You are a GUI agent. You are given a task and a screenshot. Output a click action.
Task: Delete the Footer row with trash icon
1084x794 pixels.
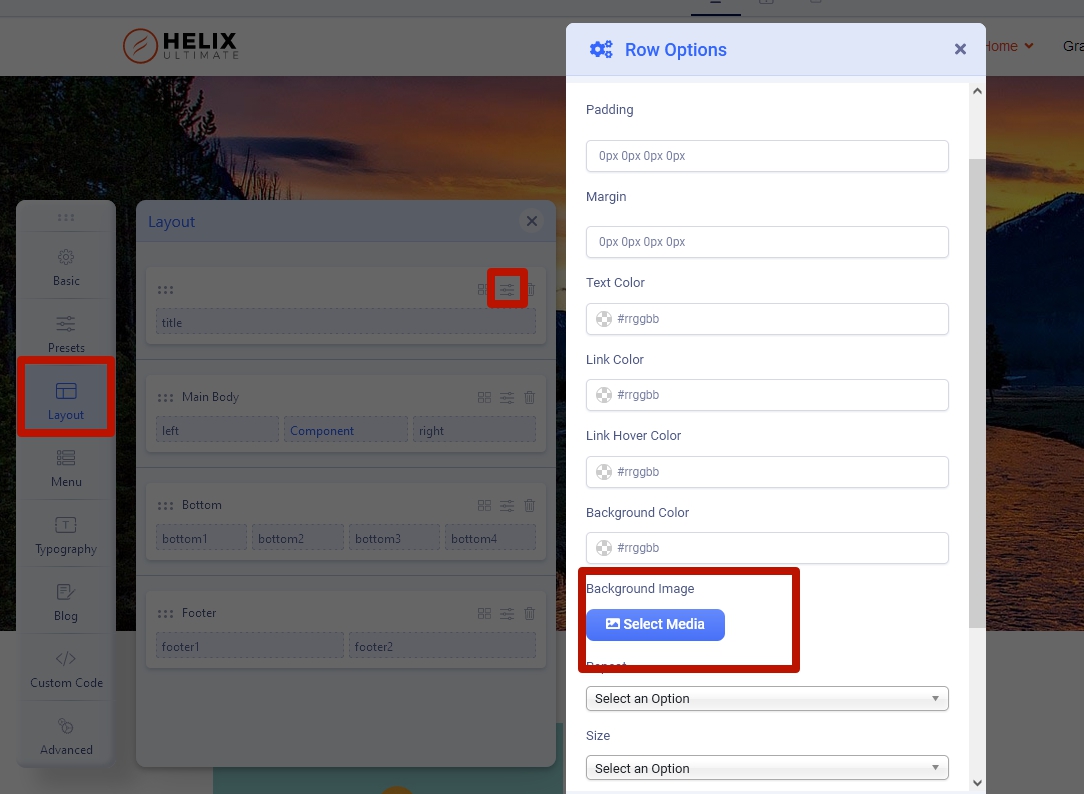(530, 613)
